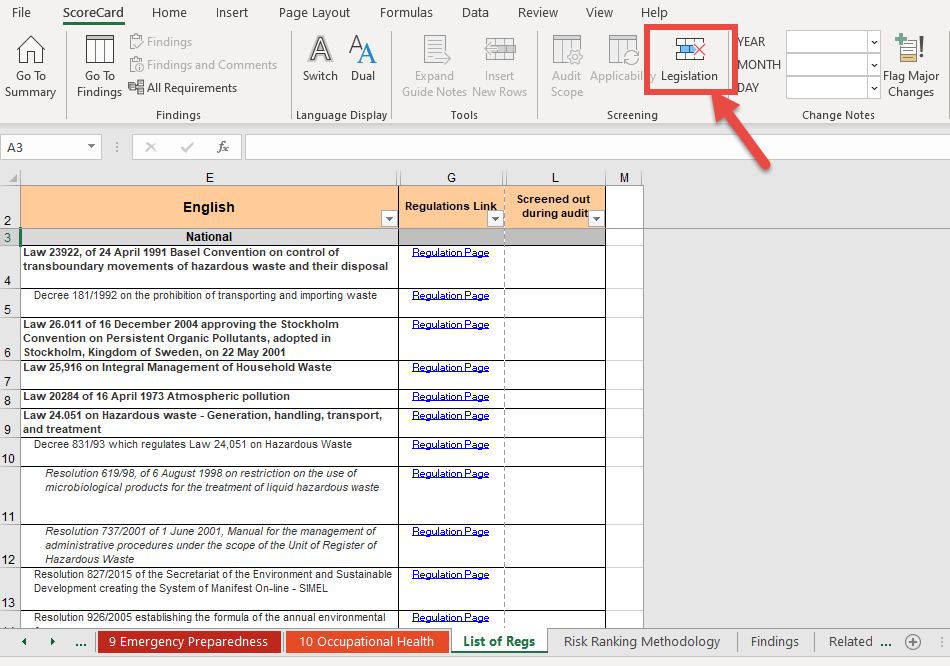950x666 pixels.
Task: Add a new sheet with plus button
Action: click(x=912, y=642)
